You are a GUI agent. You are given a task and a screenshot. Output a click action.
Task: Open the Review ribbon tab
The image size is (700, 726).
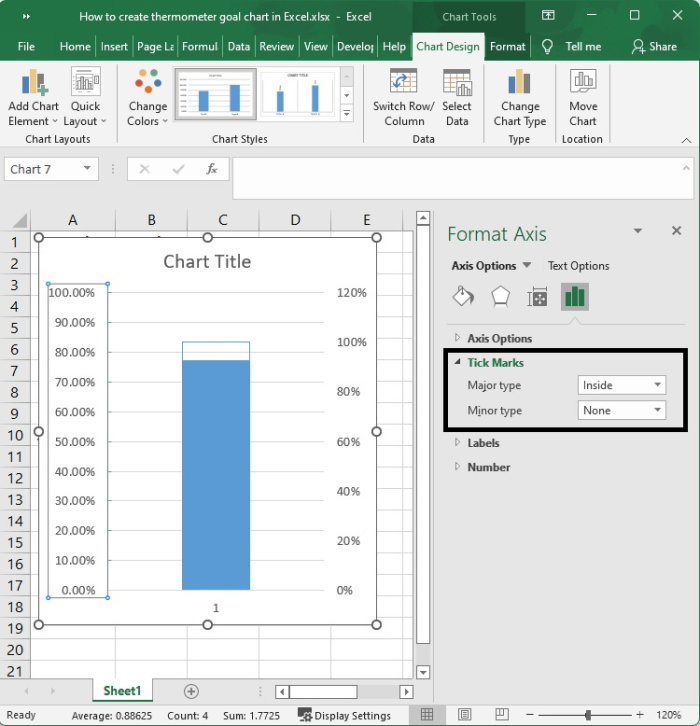tap(276, 46)
